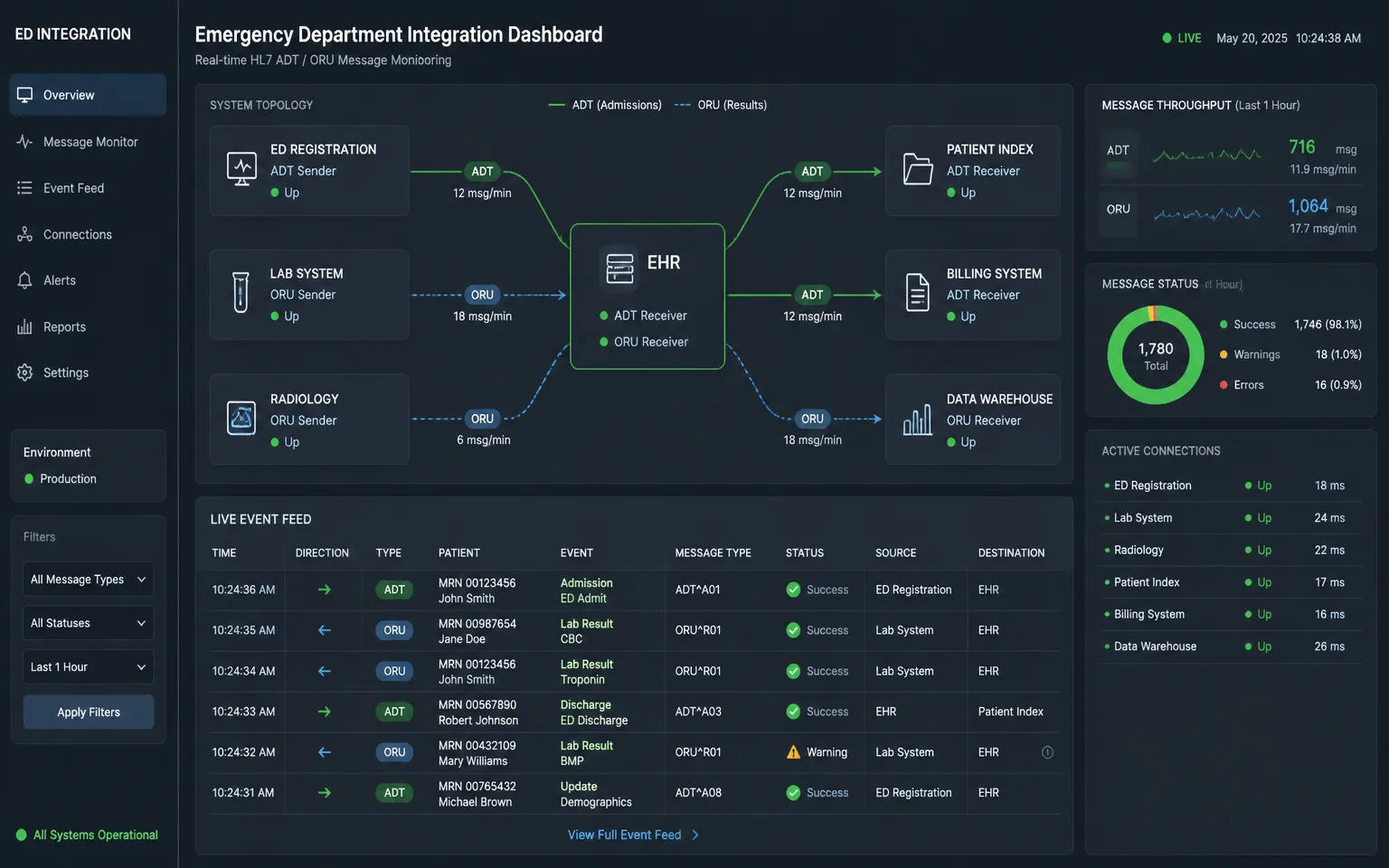Go to Event Feed in the sidebar
The height and width of the screenshot is (868, 1389).
tap(88, 188)
